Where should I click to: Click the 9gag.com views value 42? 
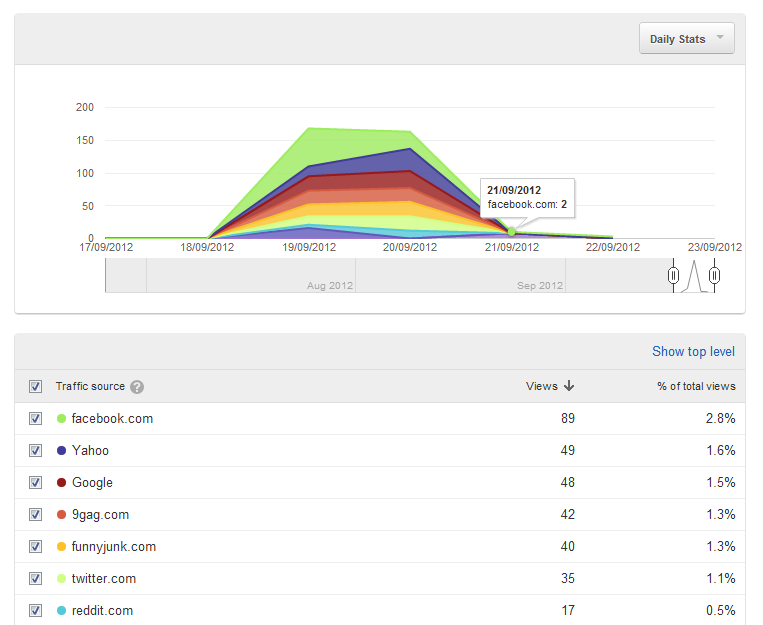click(x=568, y=515)
